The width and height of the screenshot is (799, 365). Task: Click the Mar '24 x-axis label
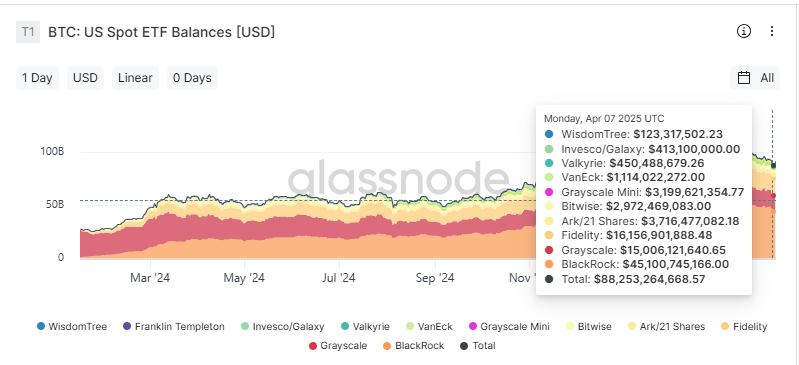click(x=150, y=278)
